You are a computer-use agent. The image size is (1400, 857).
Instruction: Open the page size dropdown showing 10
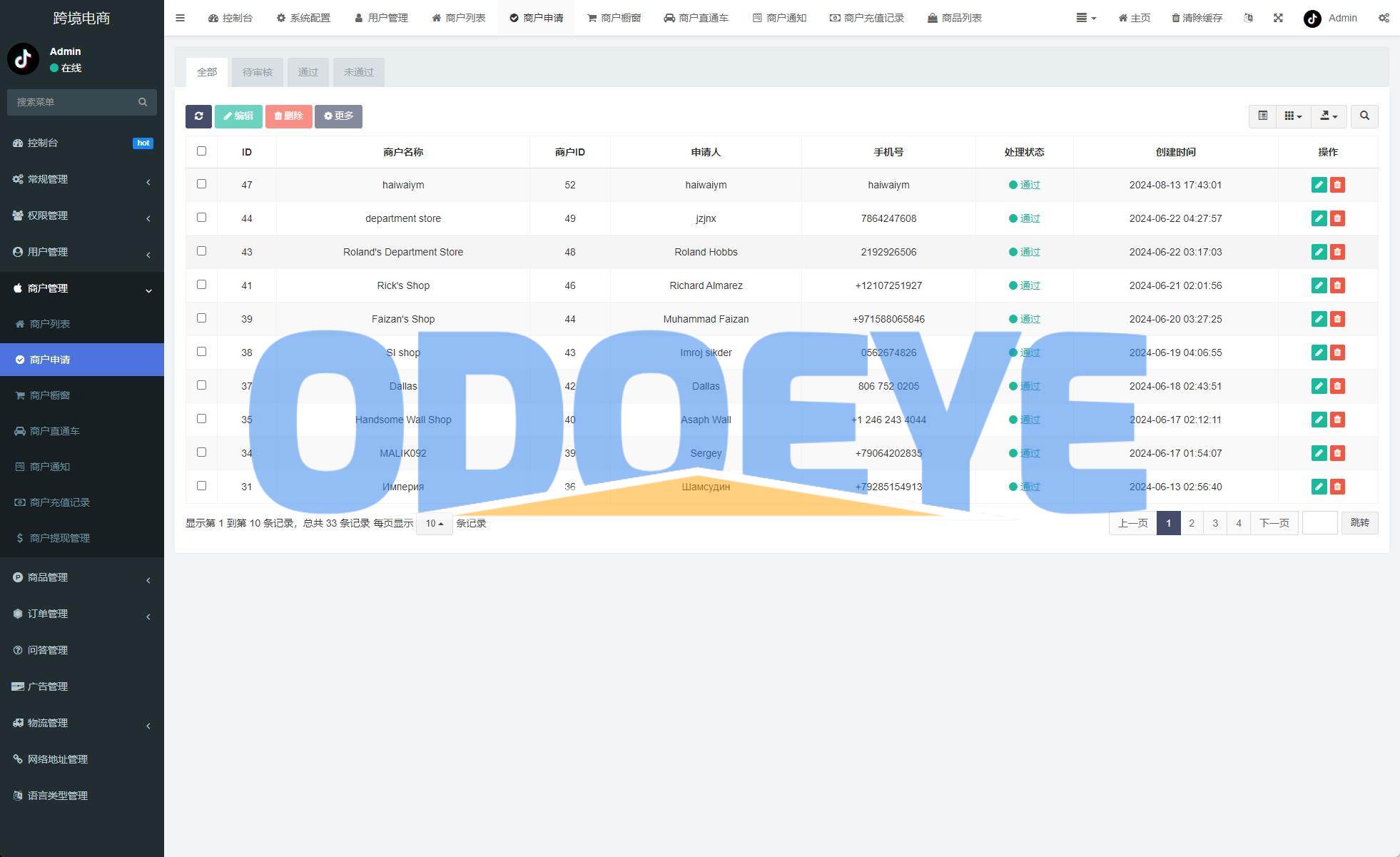[x=435, y=523]
